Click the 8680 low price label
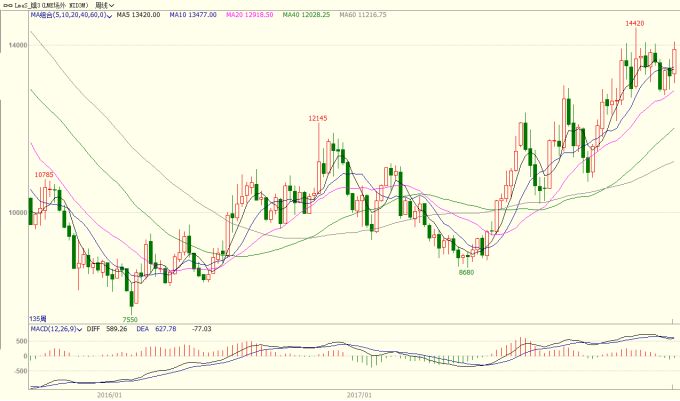Image resolution: width=680 pixels, height=401 pixels. point(466,272)
